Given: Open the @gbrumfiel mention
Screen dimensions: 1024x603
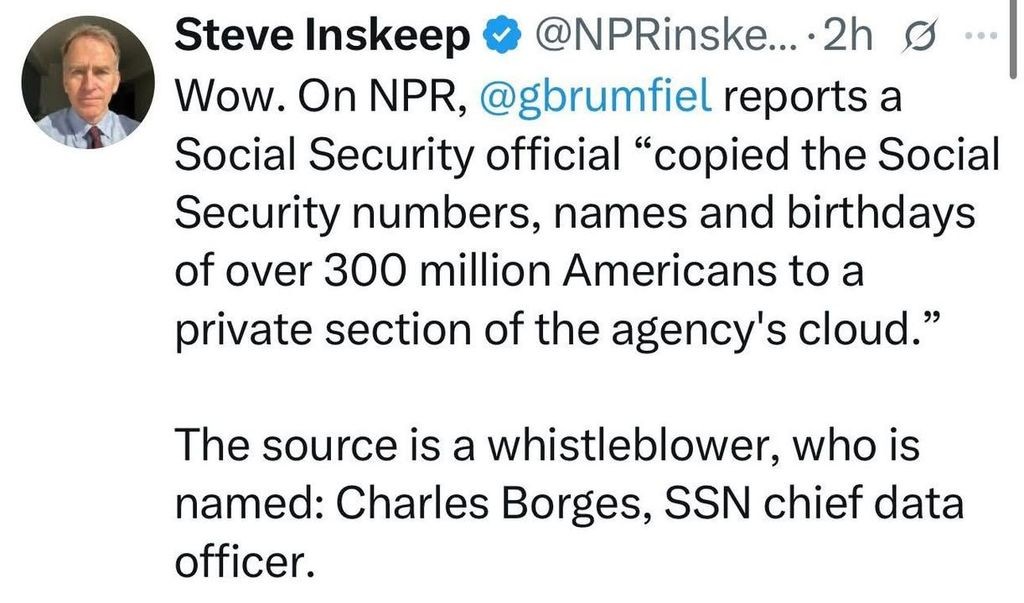Looking at the screenshot, I should (596, 97).
